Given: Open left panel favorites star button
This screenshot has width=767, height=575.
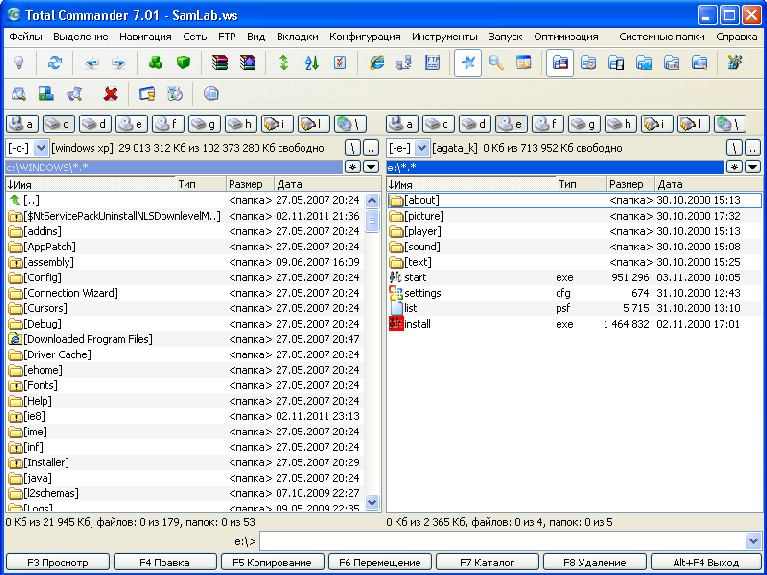Looking at the screenshot, I should click(353, 167).
